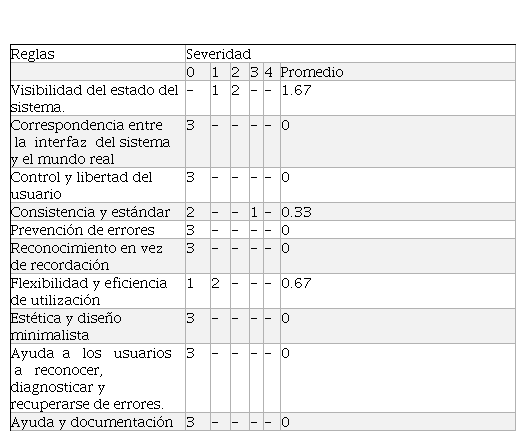Select 'Reconocimiento en vez de recordación' cell
The height and width of the screenshot is (436, 521).
(x=98, y=256)
